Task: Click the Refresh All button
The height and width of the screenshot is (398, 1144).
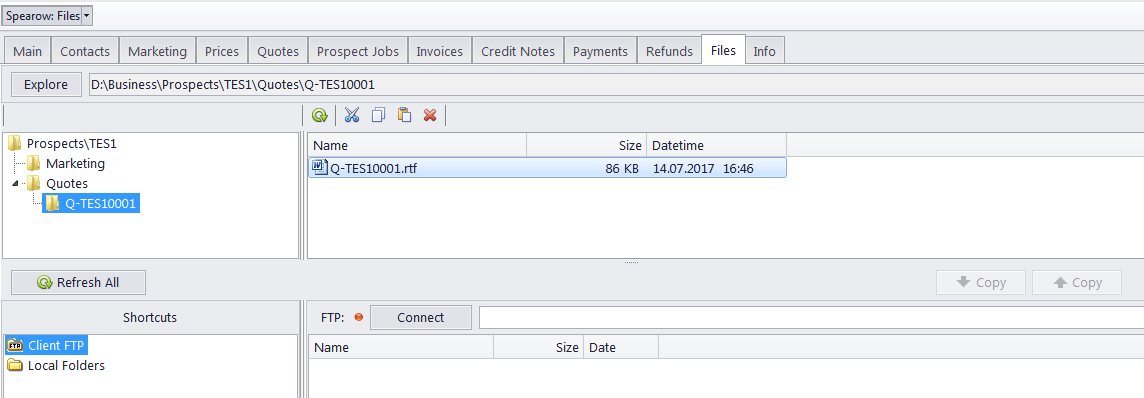Action: click(78, 282)
